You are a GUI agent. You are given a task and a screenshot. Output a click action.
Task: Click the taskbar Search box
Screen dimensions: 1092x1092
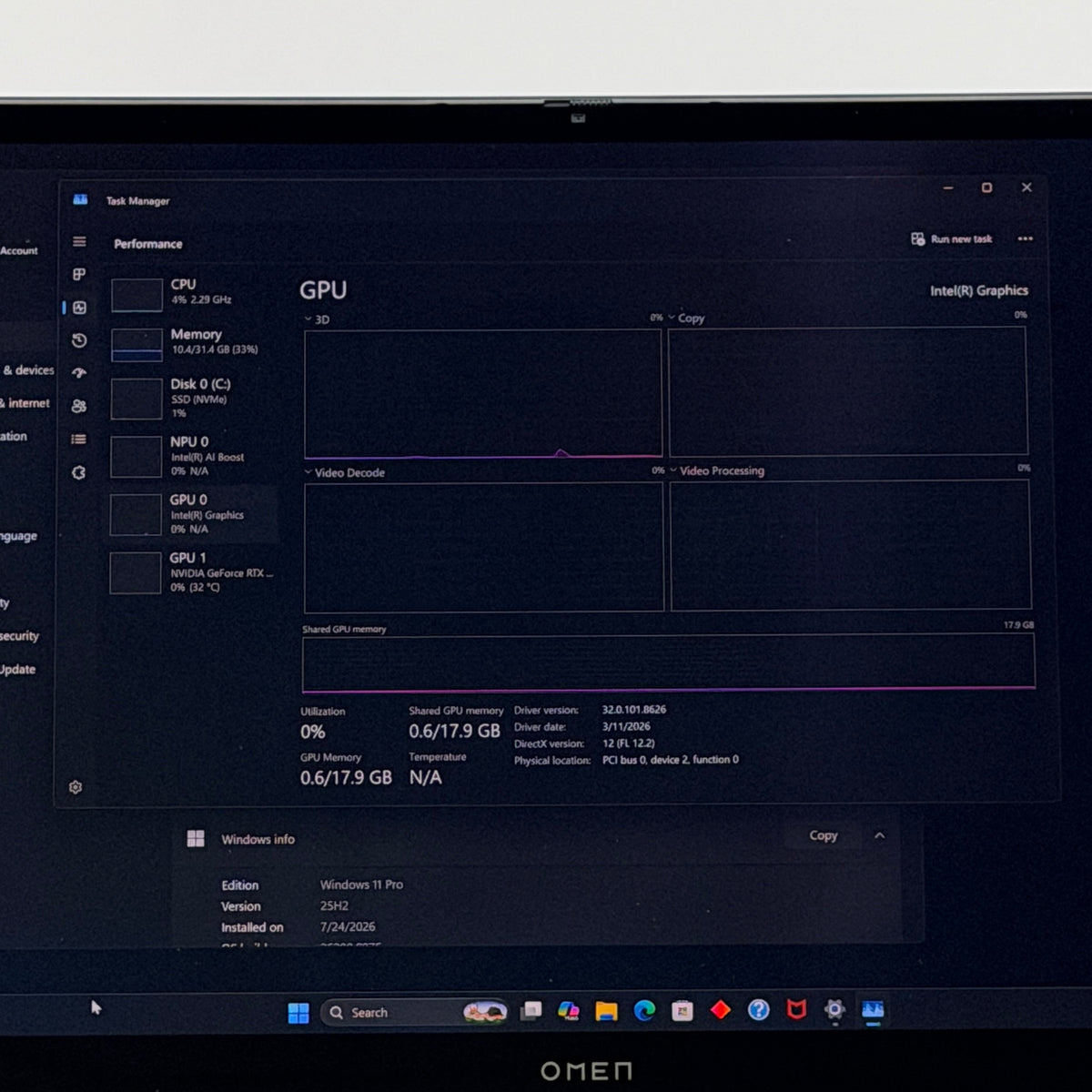click(414, 1012)
